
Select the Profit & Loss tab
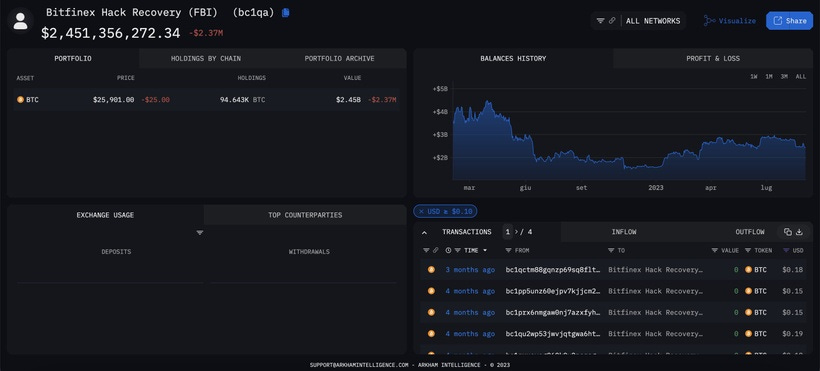point(713,59)
